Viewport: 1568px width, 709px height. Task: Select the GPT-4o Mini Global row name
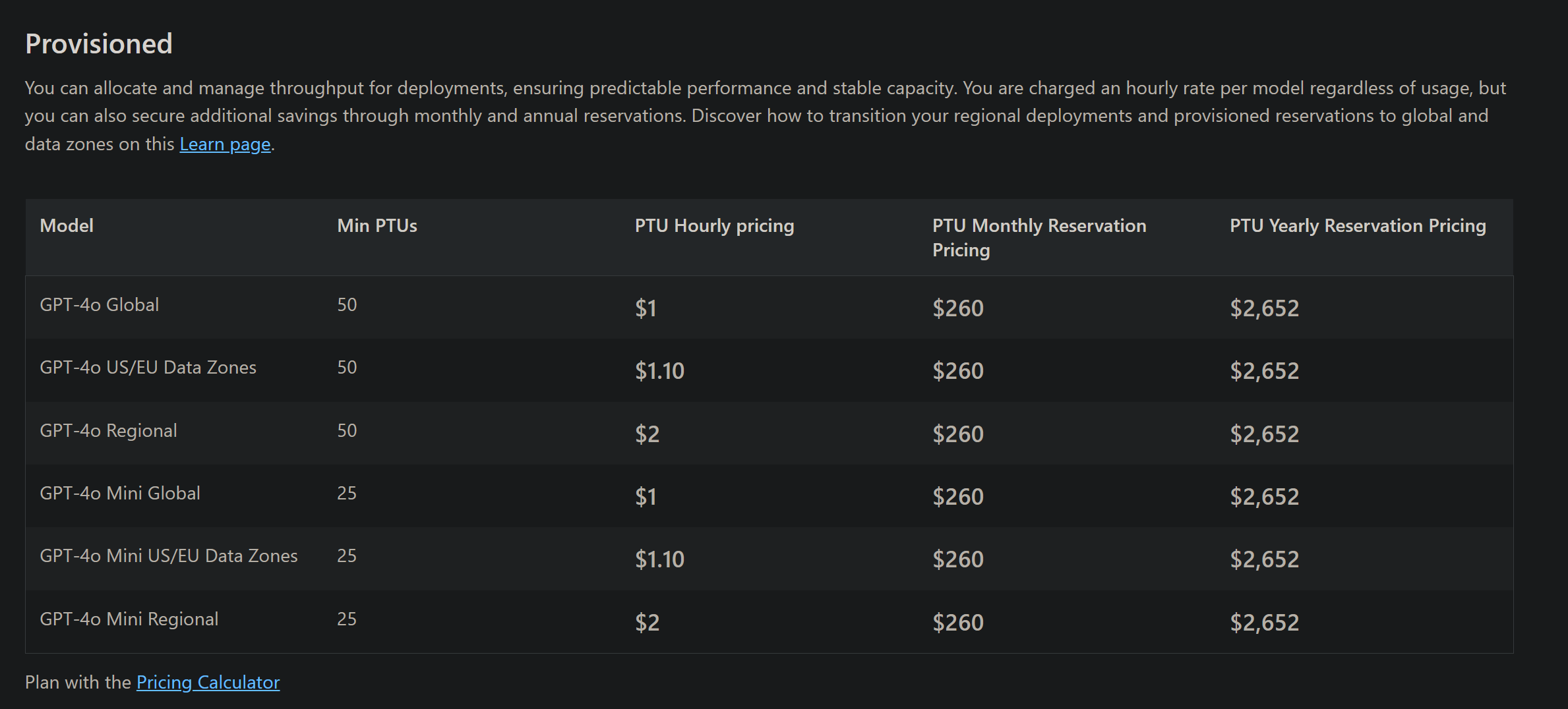click(x=120, y=493)
